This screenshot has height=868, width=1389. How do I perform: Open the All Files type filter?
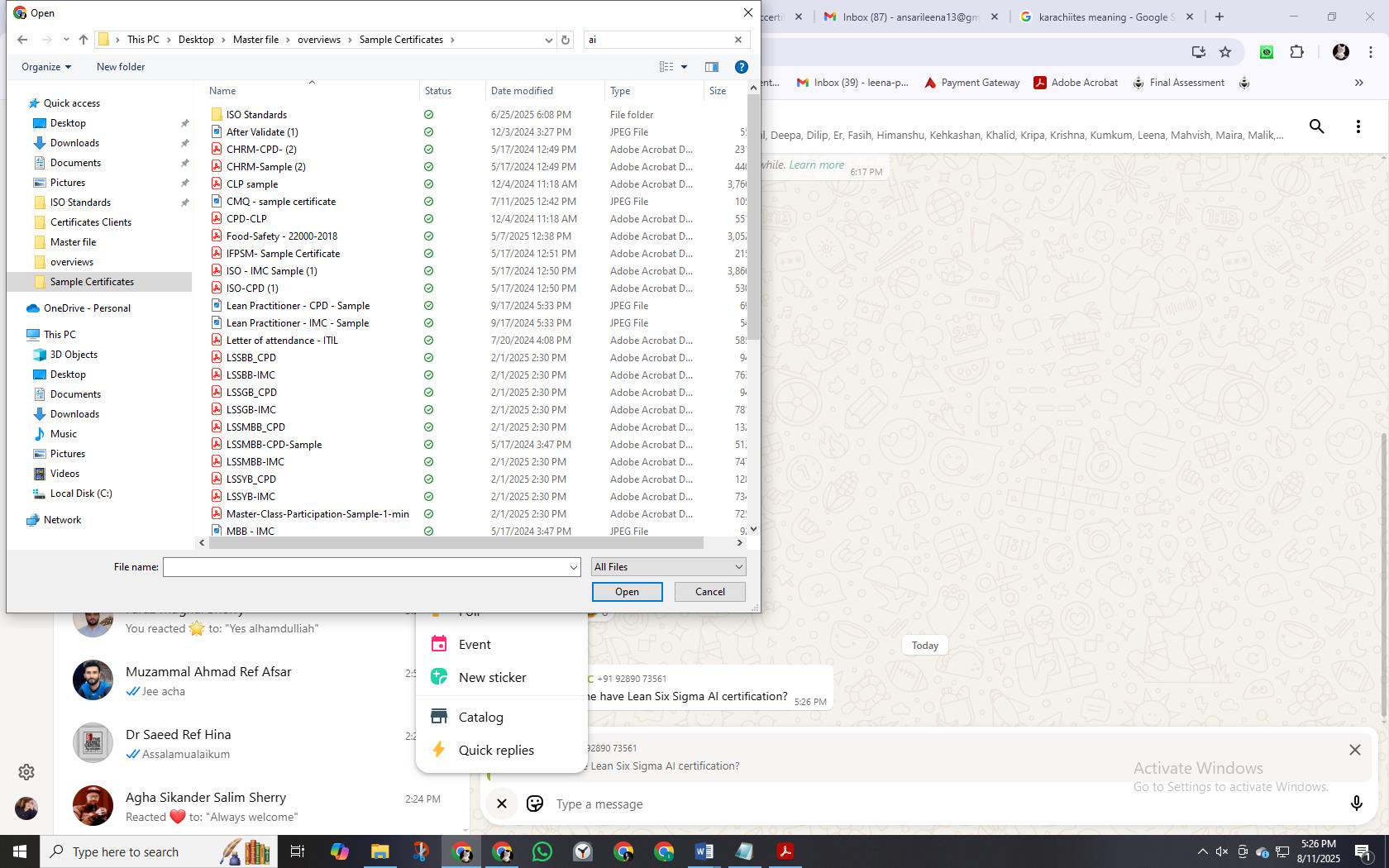click(x=668, y=567)
